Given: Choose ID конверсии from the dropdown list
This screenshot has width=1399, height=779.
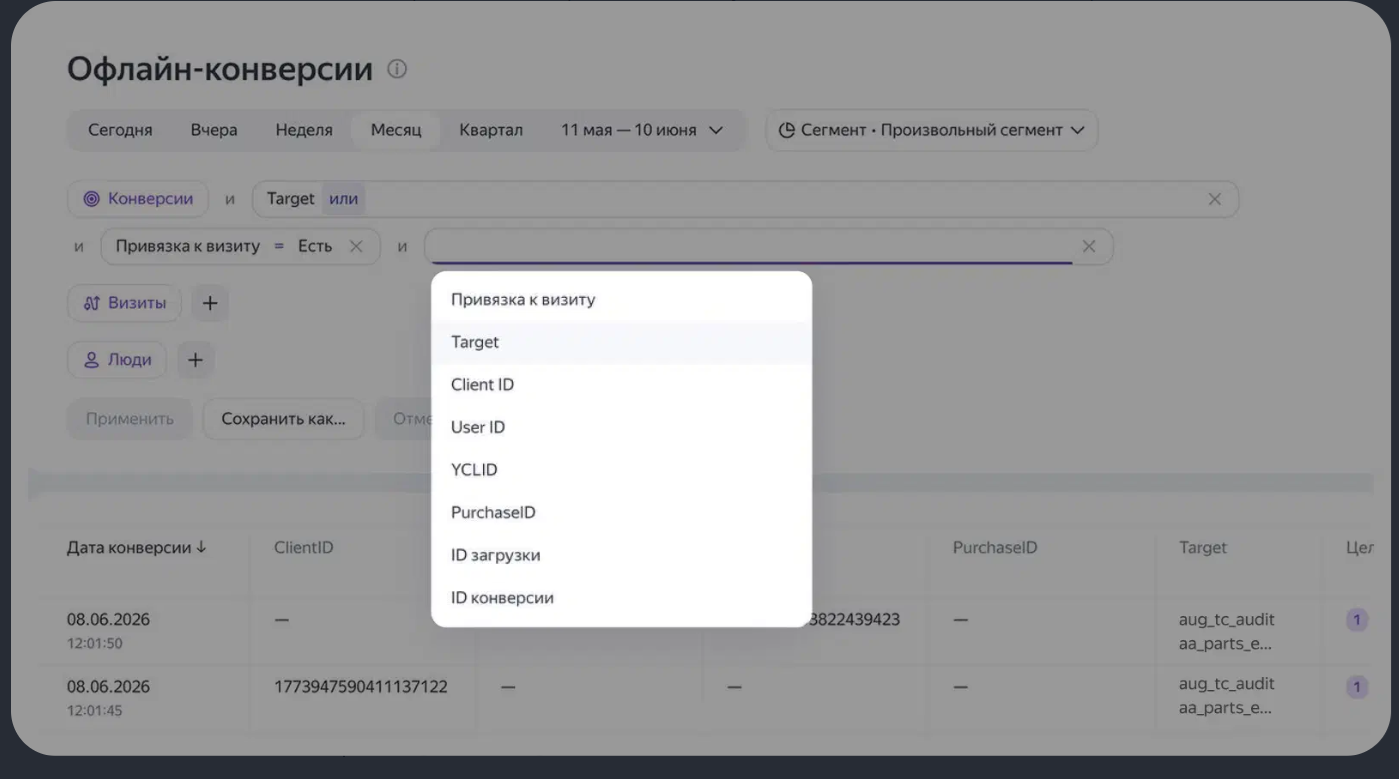Looking at the screenshot, I should 621,598.
